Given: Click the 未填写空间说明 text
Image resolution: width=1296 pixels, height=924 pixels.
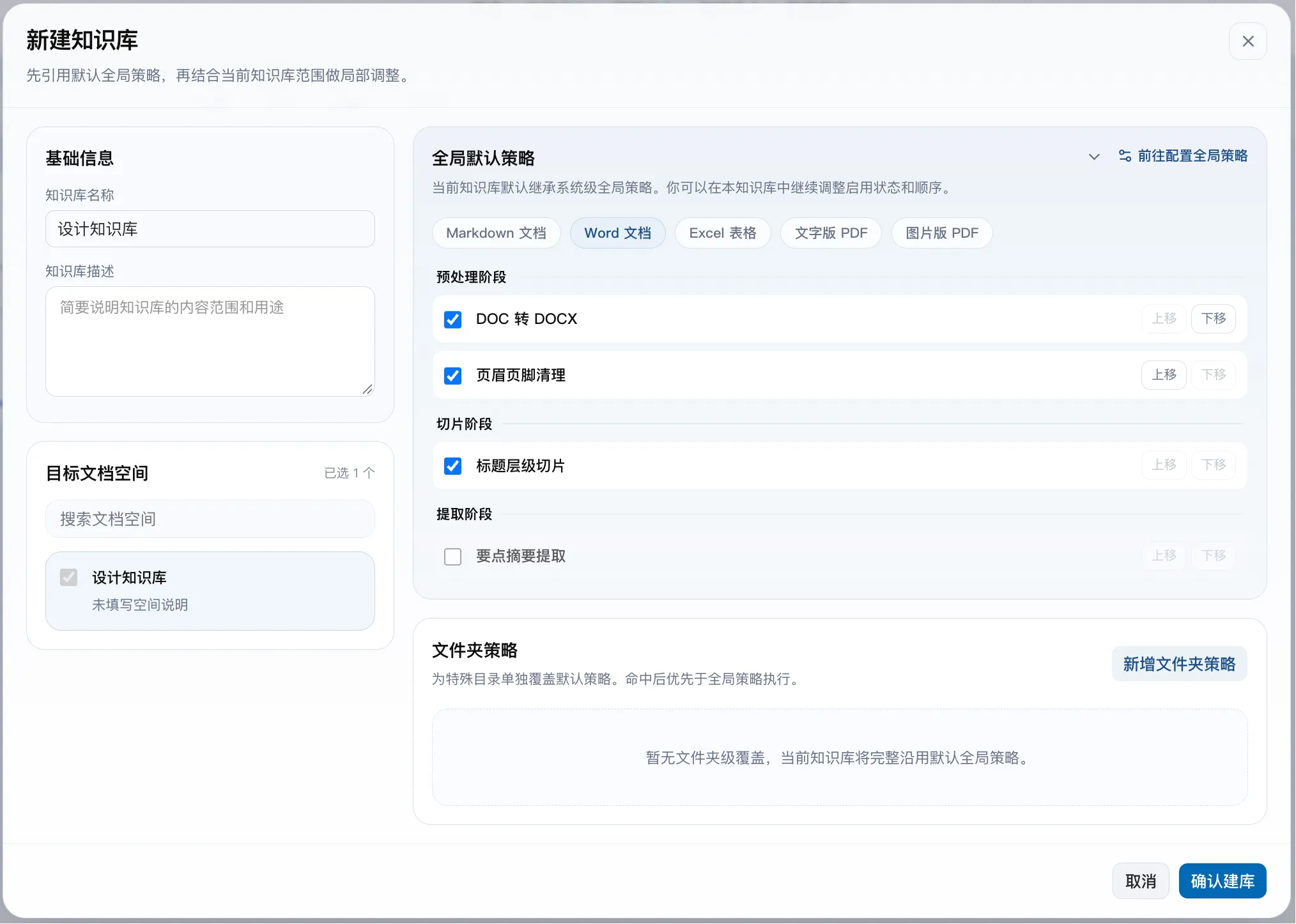Looking at the screenshot, I should coord(140,605).
